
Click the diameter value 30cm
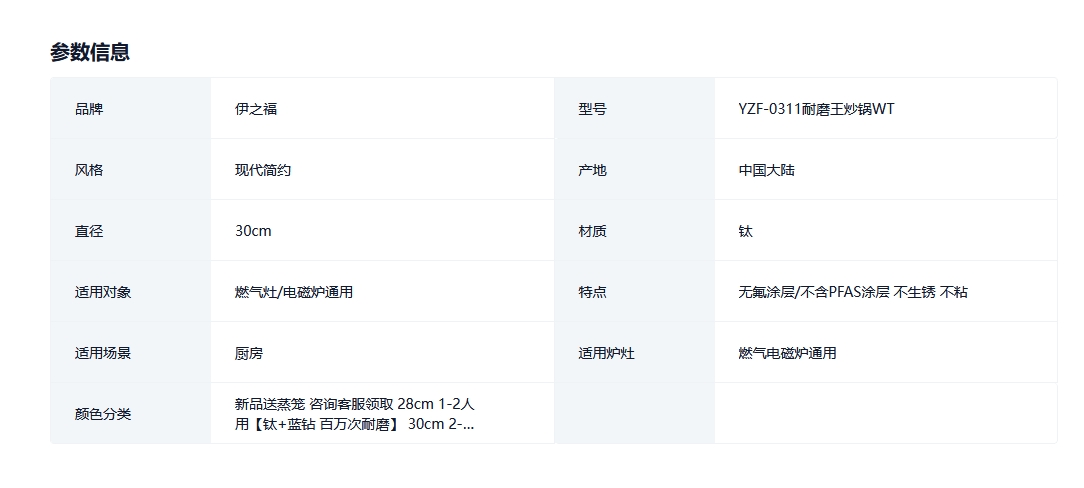(253, 231)
